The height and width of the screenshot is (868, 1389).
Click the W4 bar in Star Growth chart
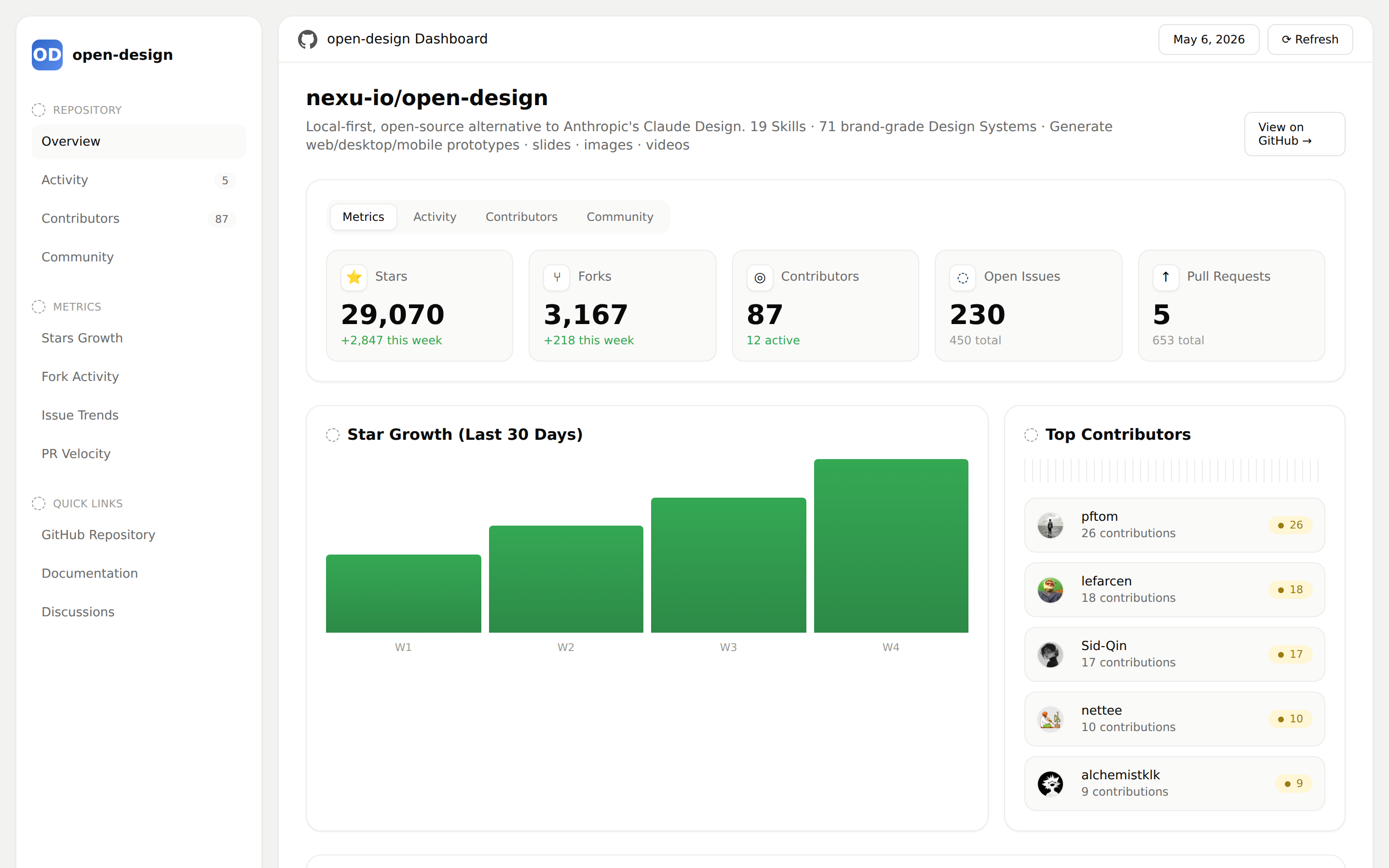891,545
